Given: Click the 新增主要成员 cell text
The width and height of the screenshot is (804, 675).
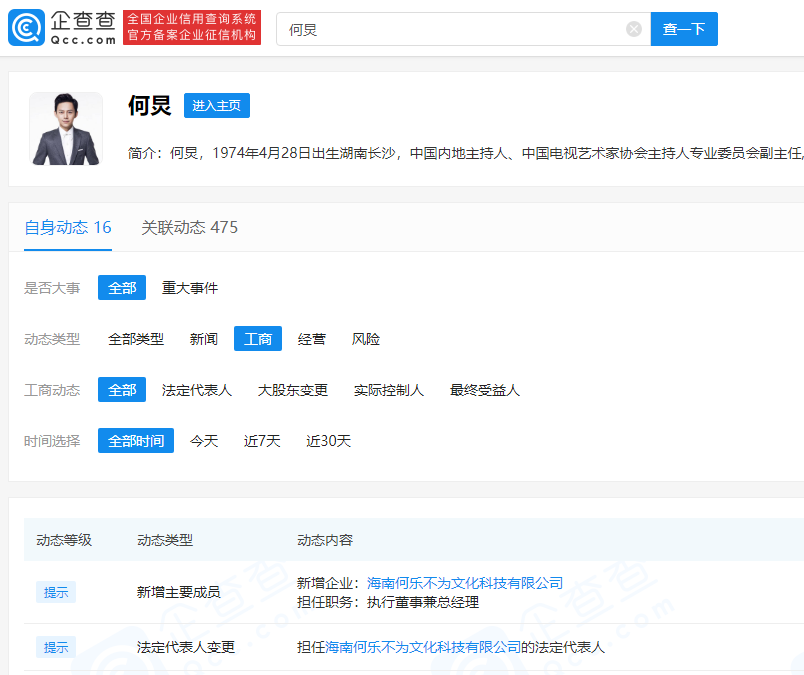Looking at the screenshot, I should (x=178, y=592).
